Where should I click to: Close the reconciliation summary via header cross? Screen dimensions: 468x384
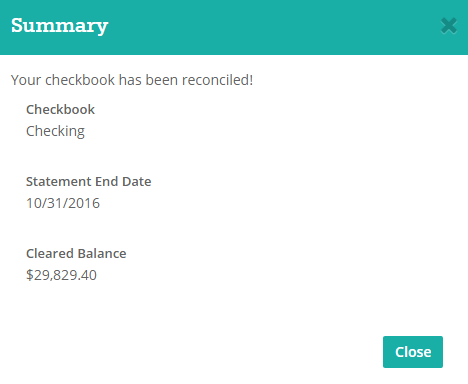coord(449,26)
